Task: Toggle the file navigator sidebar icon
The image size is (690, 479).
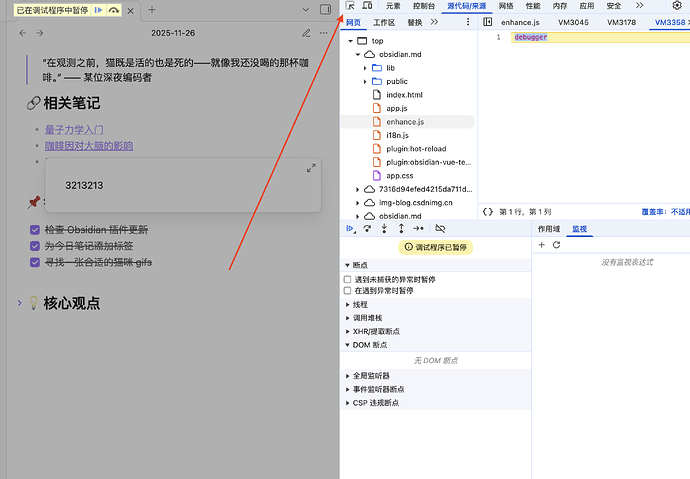Action: pyautogui.click(x=488, y=22)
